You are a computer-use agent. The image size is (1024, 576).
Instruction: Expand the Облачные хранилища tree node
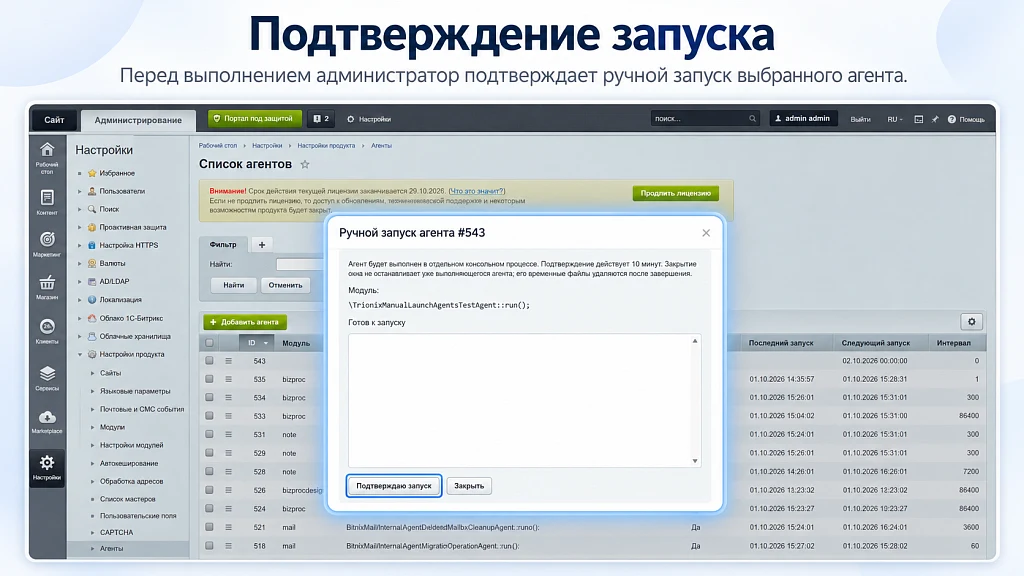point(80,336)
